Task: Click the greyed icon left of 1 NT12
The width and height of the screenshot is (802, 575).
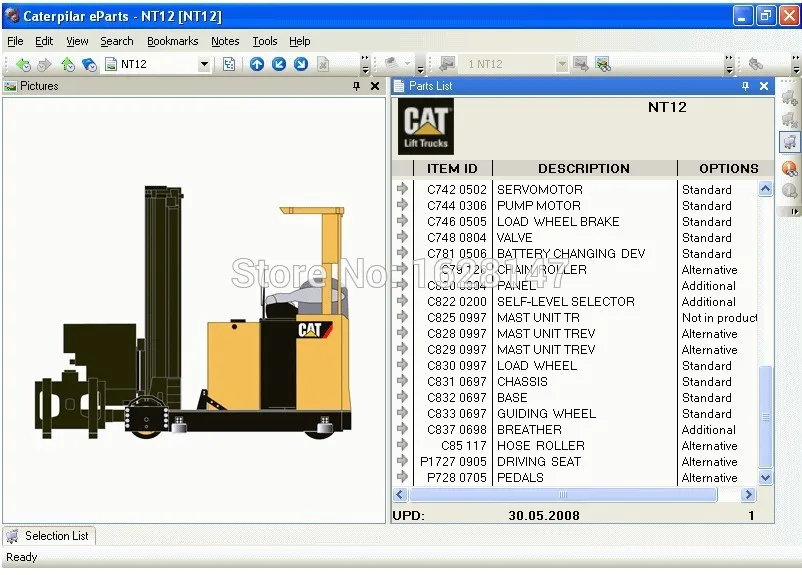Action: point(447,63)
